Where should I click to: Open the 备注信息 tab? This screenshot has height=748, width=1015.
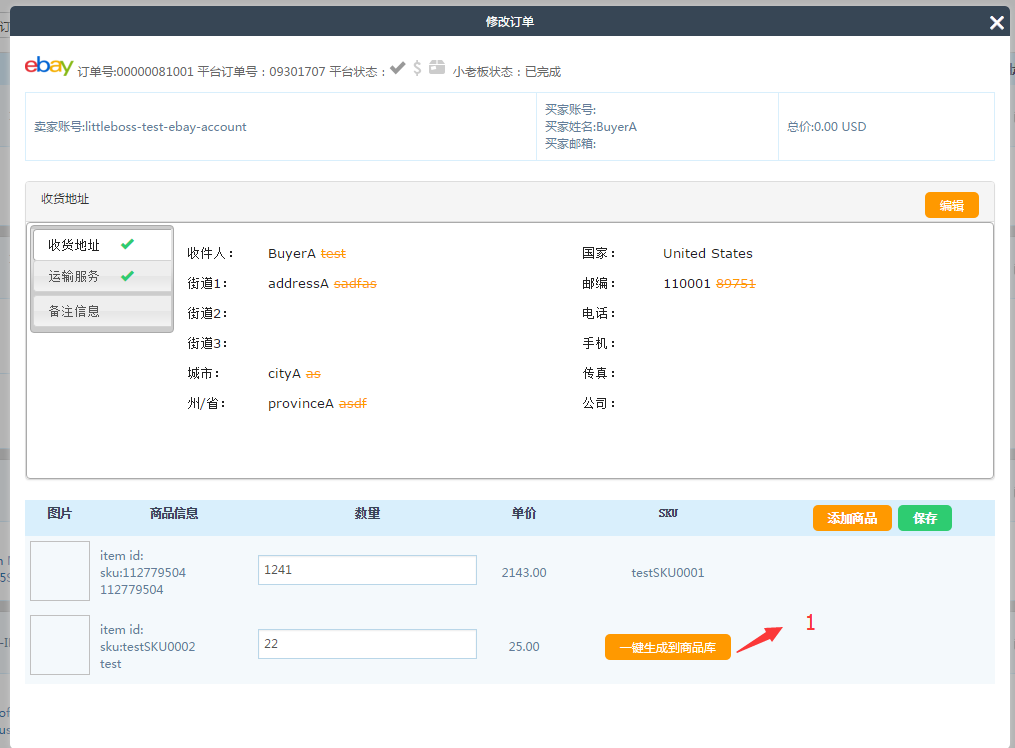[x=75, y=311]
